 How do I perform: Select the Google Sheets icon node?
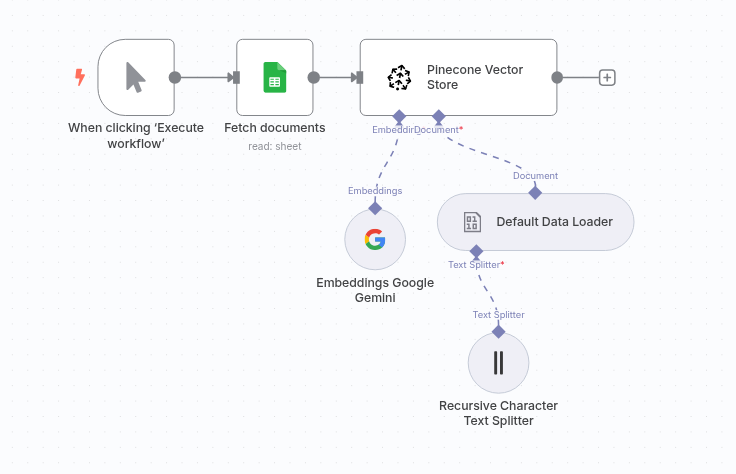(x=275, y=77)
